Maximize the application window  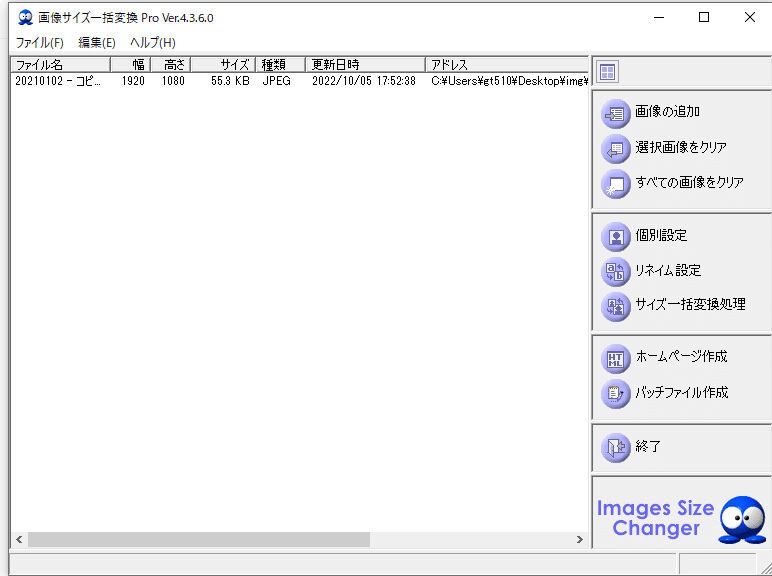click(x=704, y=17)
